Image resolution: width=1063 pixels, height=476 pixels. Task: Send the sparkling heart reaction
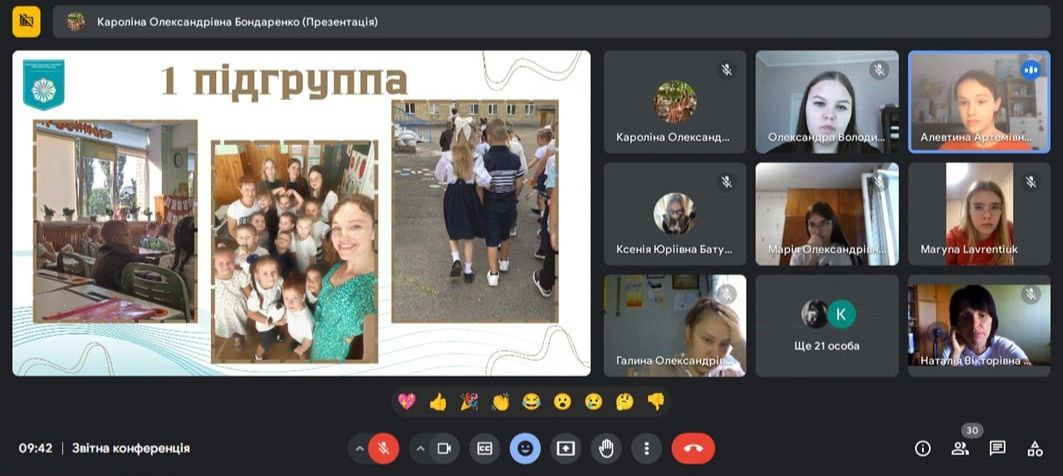click(406, 402)
